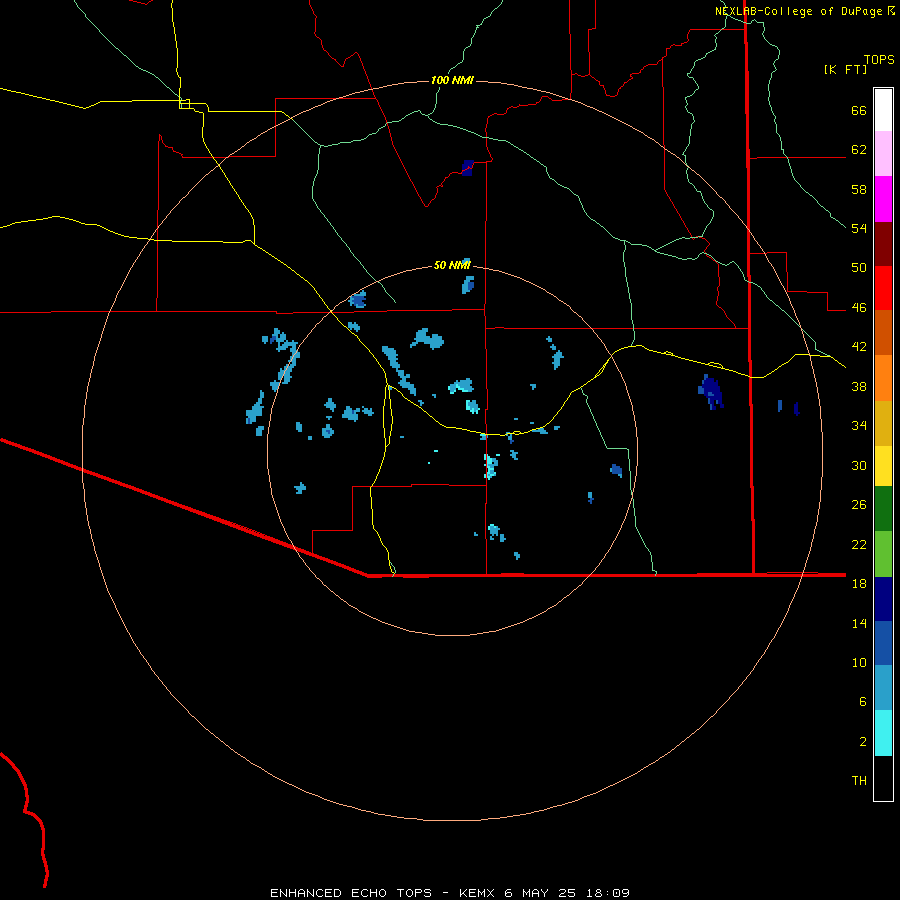Select the magenta legend swatch
900x900 pixels.
[883, 199]
